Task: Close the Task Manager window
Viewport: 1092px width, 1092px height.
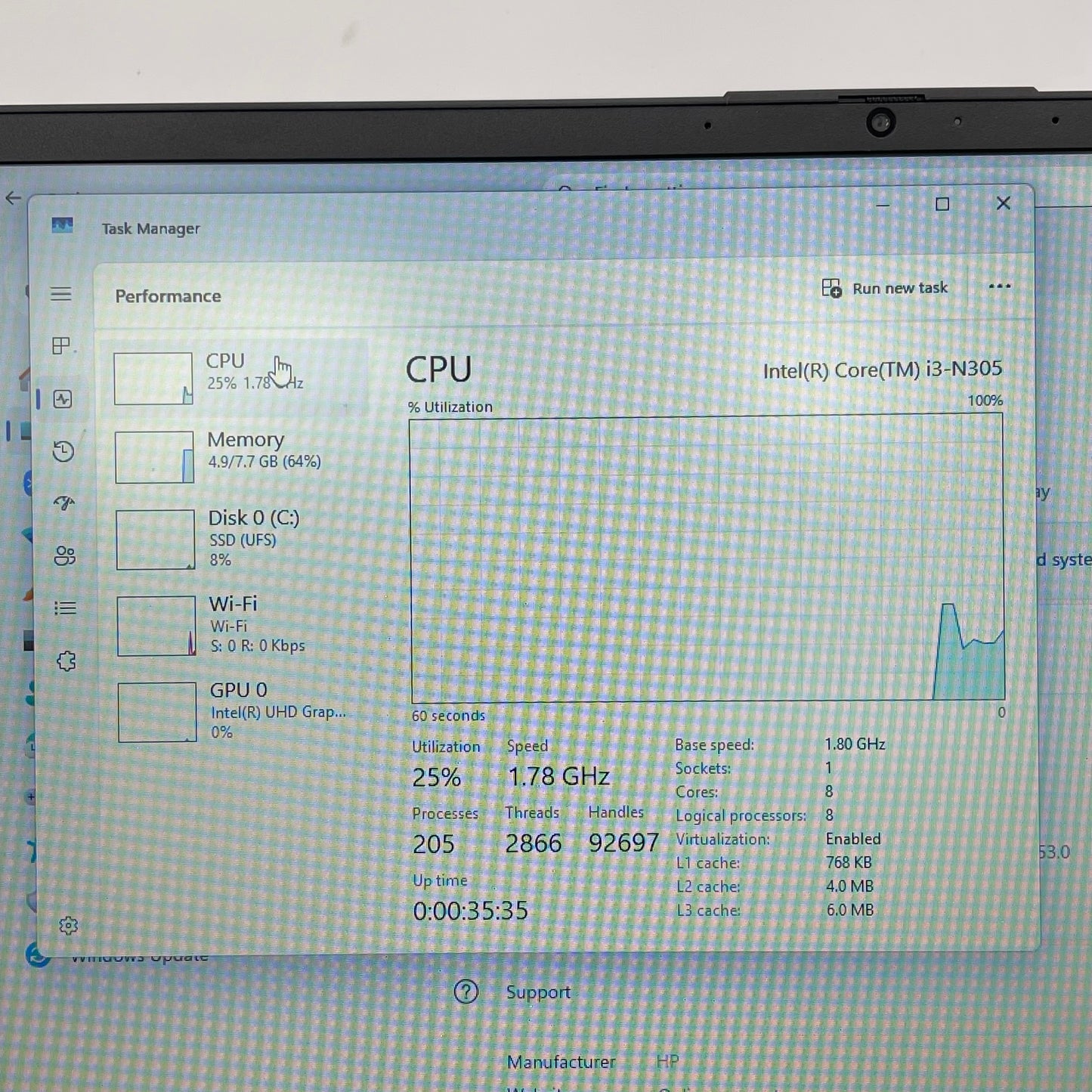Action: 1004,203
